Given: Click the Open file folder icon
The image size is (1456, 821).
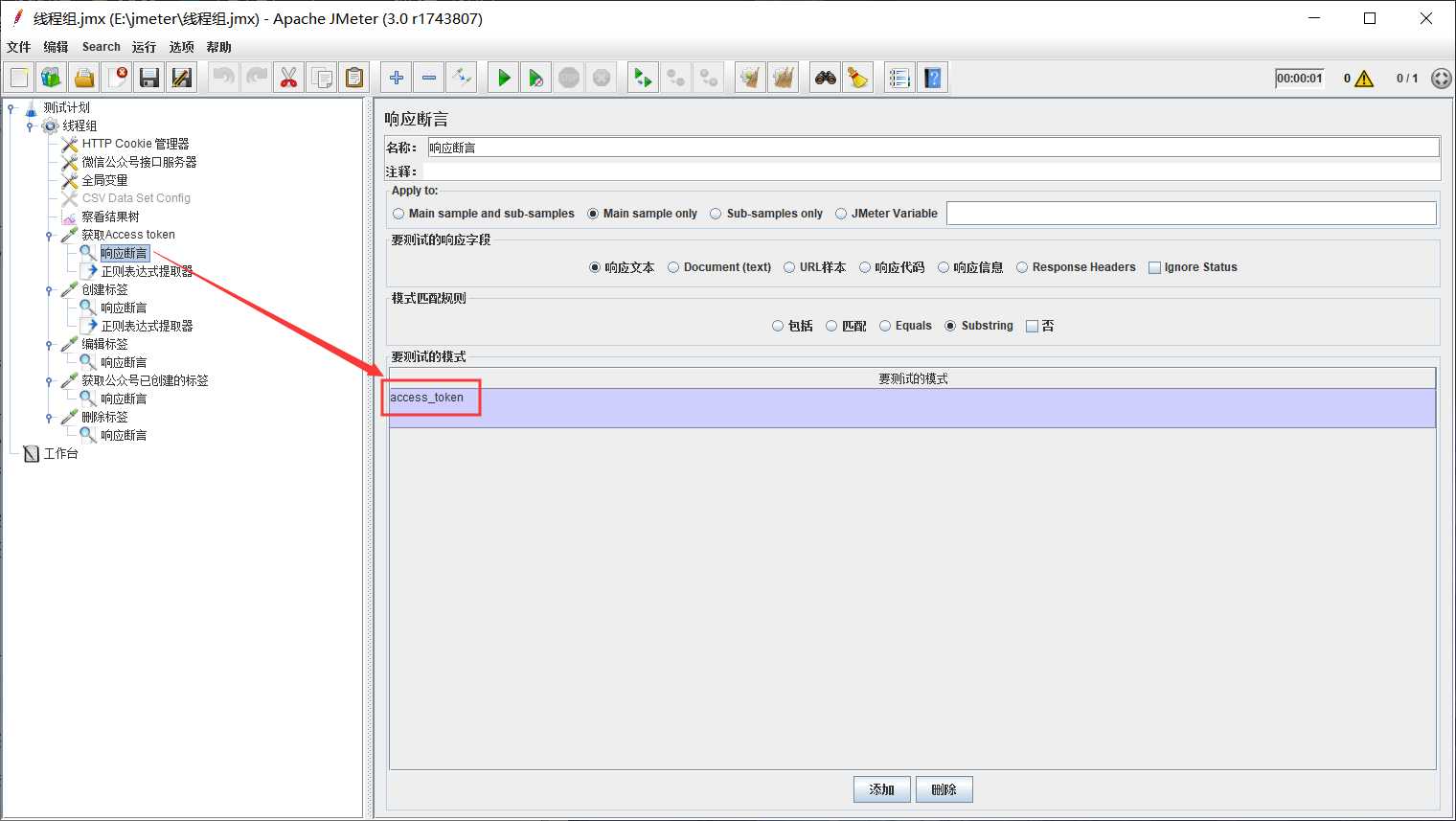Looking at the screenshot, I should pyautogui.click(x=84, y=78).
